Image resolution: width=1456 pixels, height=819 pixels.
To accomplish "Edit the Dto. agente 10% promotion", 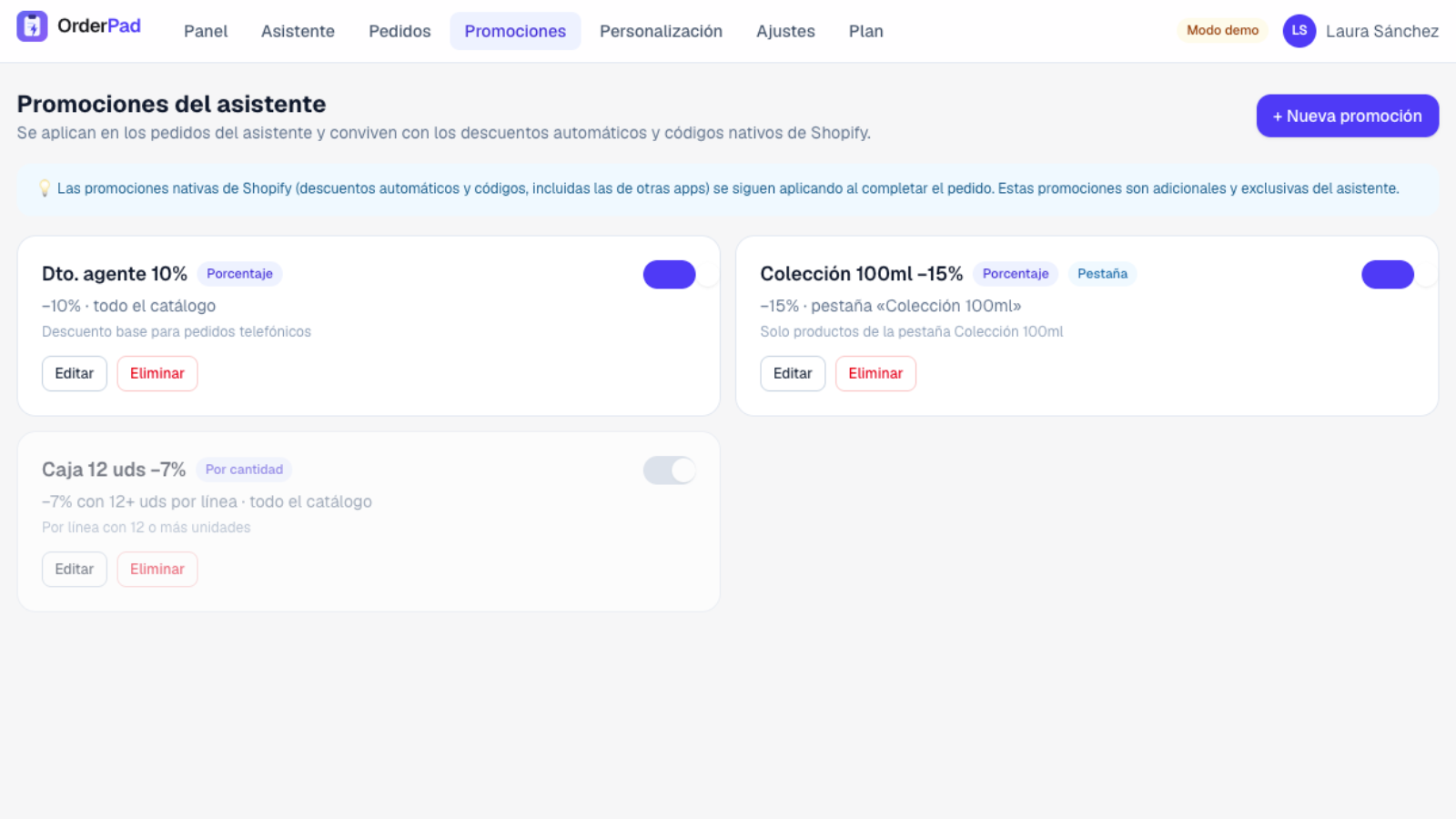I will pos(75,373).
